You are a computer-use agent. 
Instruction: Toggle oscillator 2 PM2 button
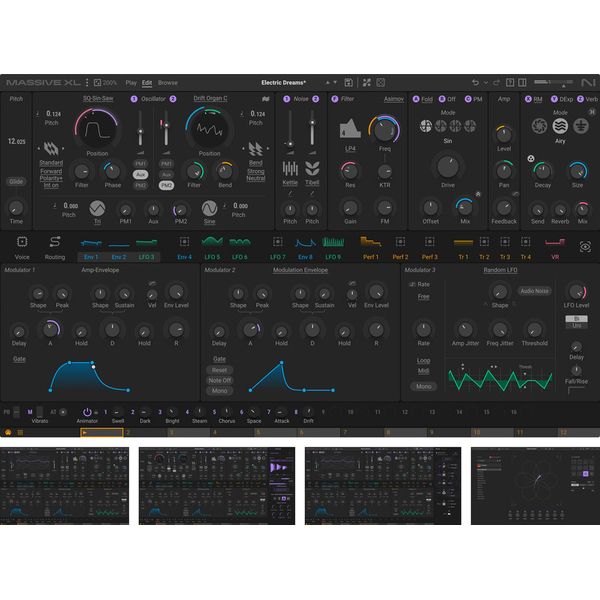click(166, 186)
